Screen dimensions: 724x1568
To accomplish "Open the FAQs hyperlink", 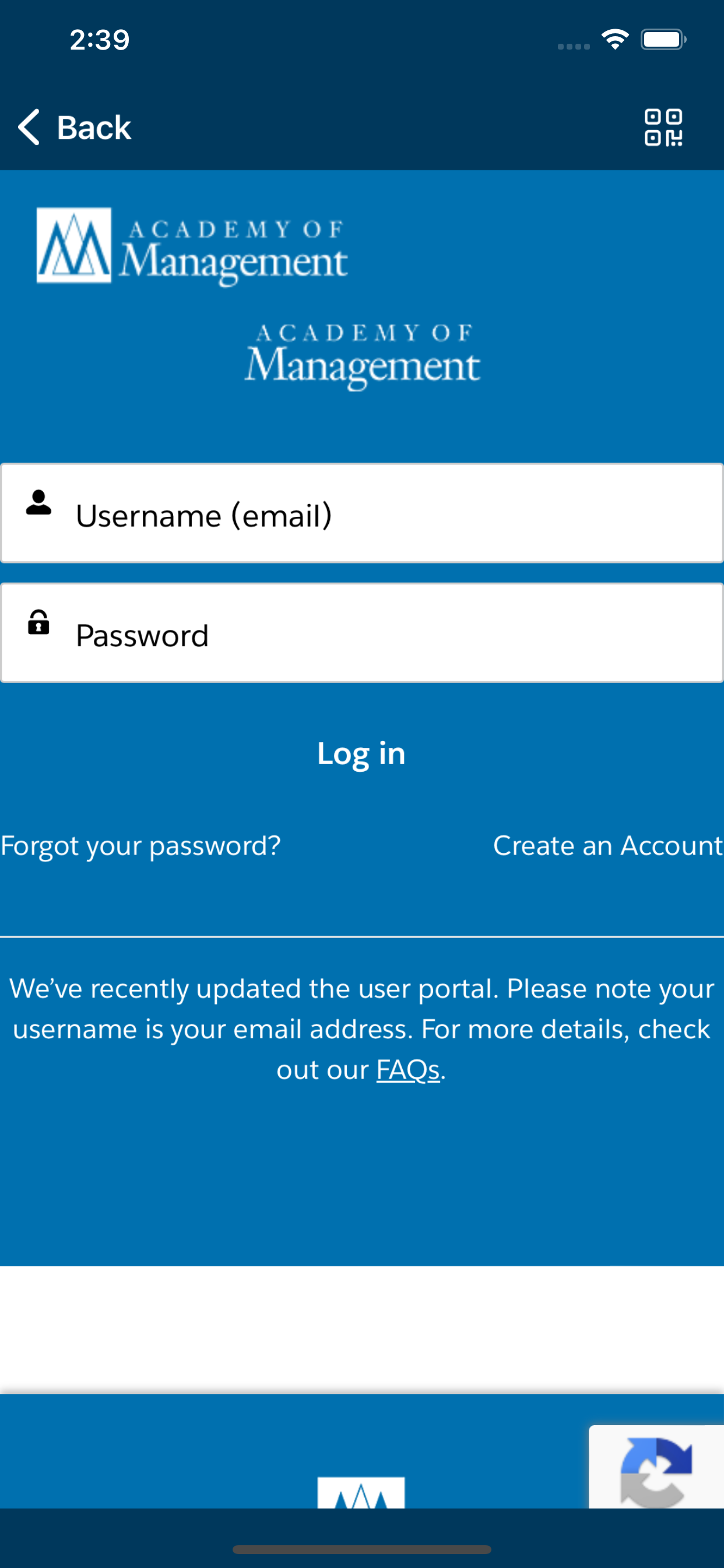I will [x=407, y=1069].
